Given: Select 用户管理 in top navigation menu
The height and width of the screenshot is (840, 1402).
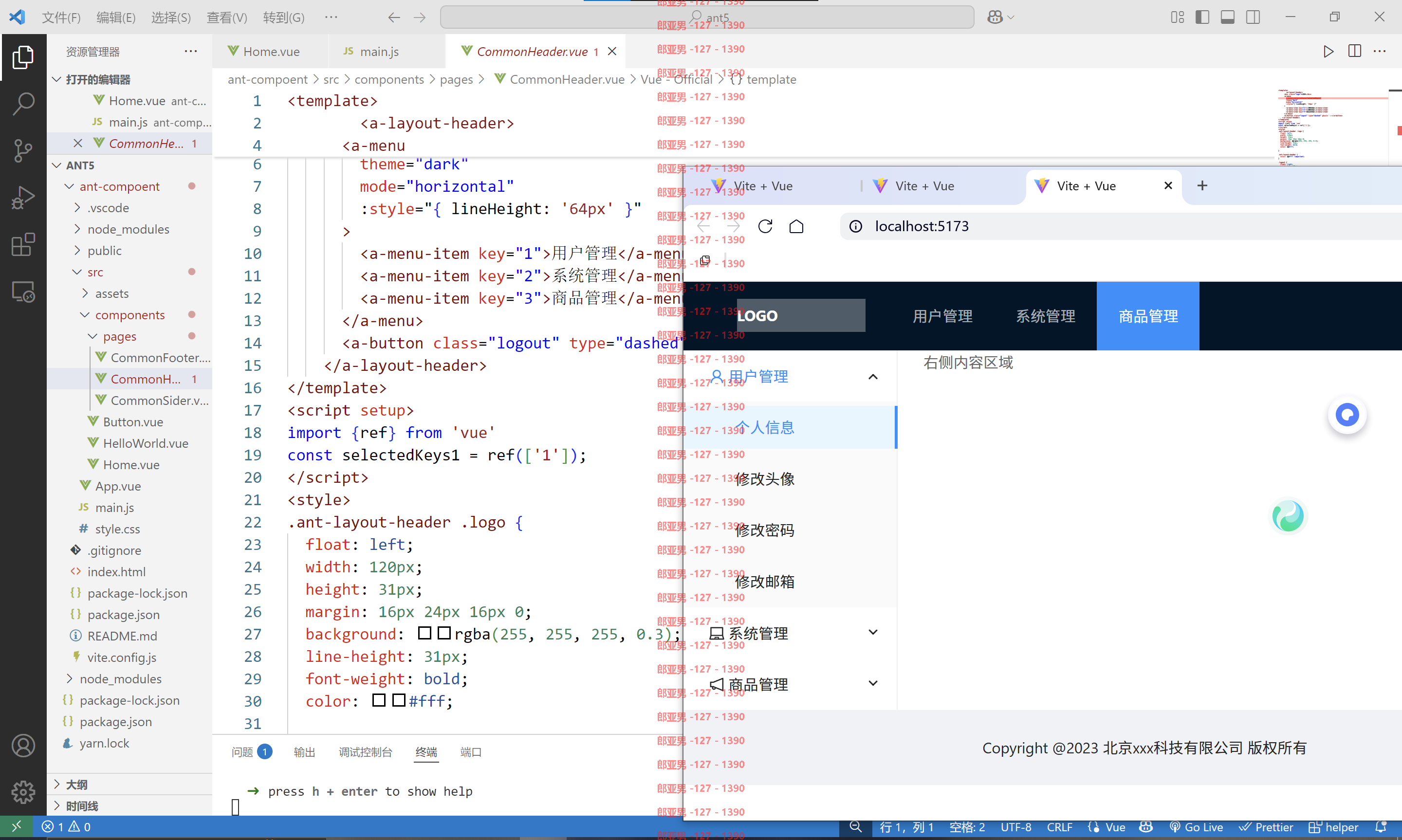Looking at the screenshot, I should [942, 316].
